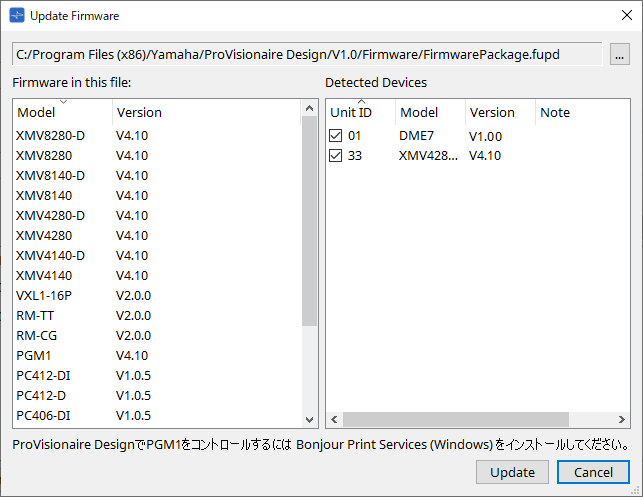This screenshot has width=643, height=497.
Task: Uncheck the checkbox for Unit ID 01
Action: pos(335,135)
